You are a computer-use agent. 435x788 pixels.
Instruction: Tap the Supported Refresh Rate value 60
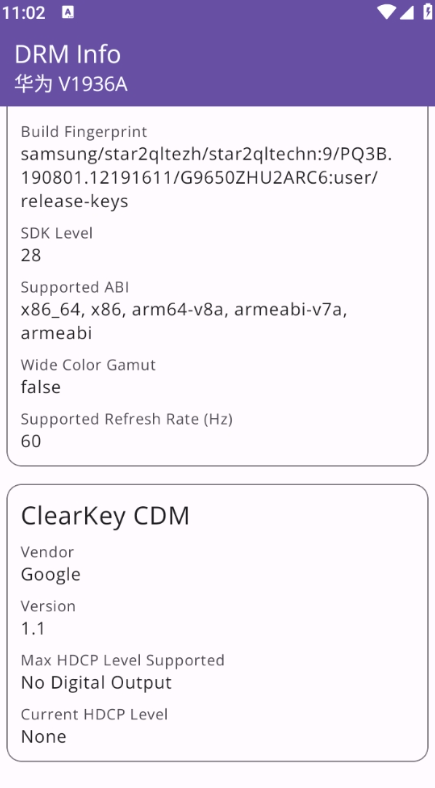(x=31, y=441)
